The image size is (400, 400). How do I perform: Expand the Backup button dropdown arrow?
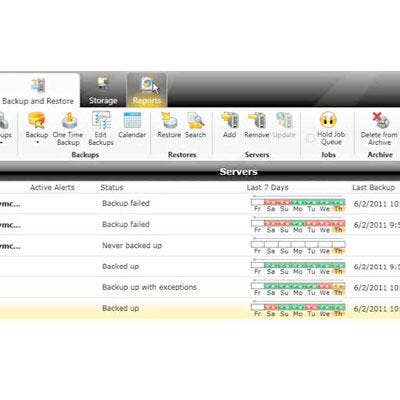pos(37,143)
